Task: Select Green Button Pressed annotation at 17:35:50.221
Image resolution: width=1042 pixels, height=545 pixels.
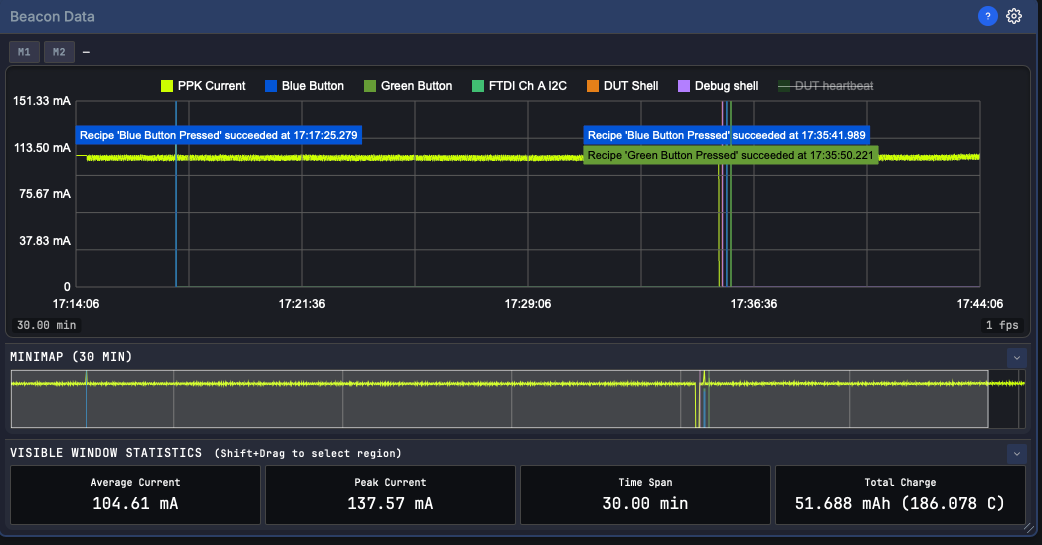Action: point(730,155)
